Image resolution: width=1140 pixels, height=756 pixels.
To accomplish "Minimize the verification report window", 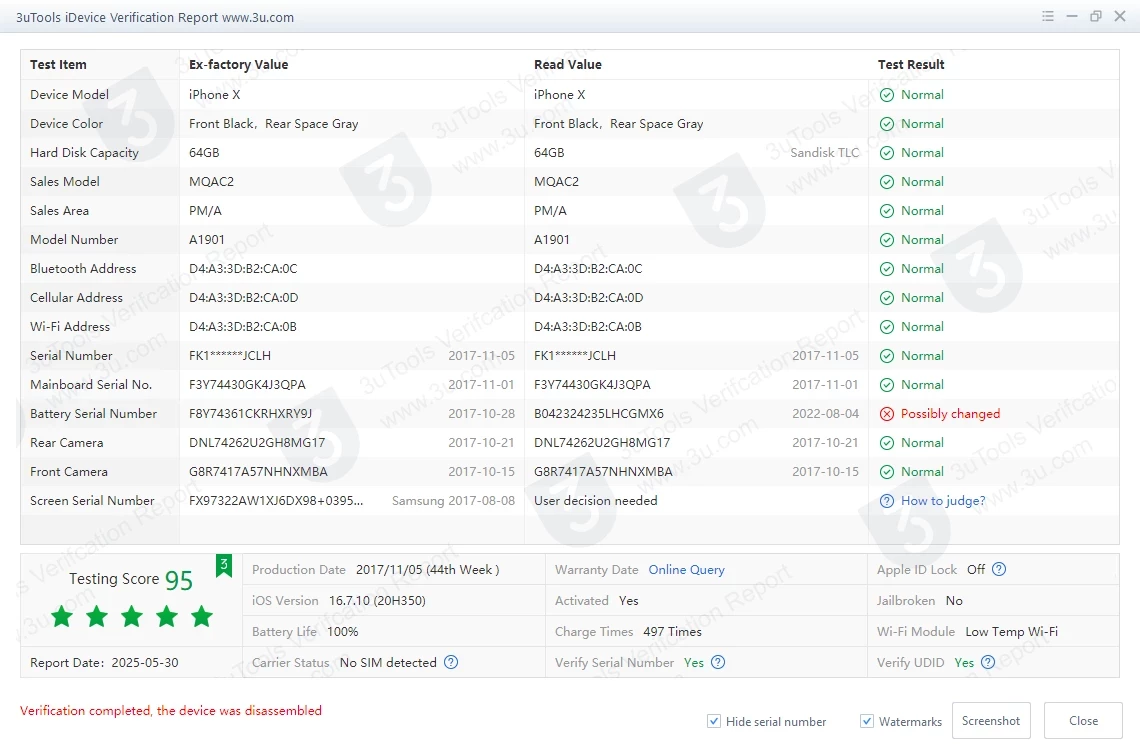I will tap(1072, 16).
